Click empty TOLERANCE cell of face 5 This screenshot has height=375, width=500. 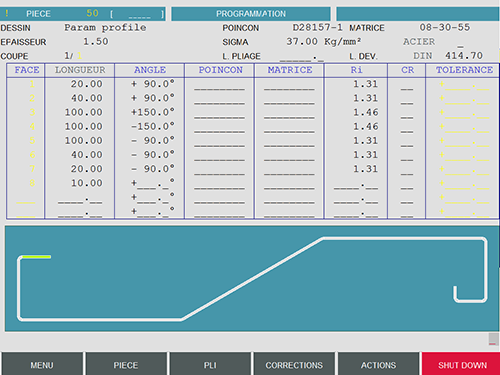tap(464, 143)
